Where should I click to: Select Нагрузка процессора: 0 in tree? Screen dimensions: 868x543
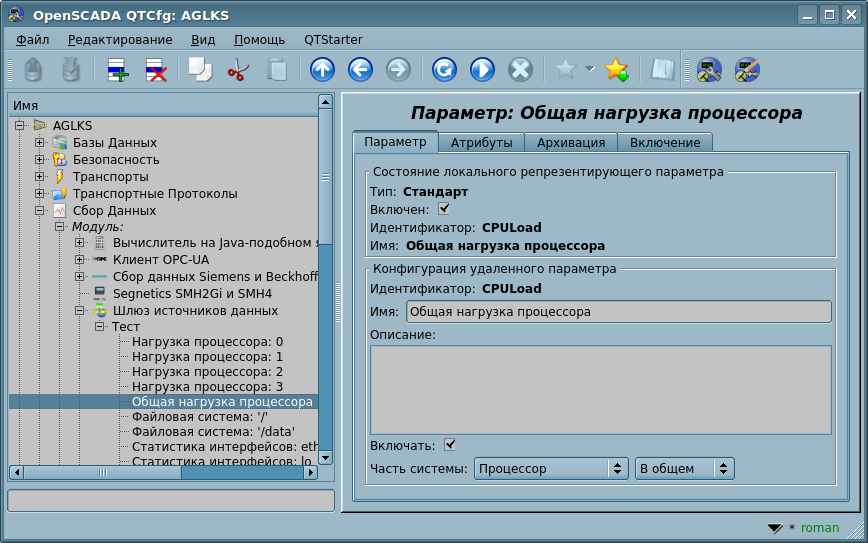point(207,342)
